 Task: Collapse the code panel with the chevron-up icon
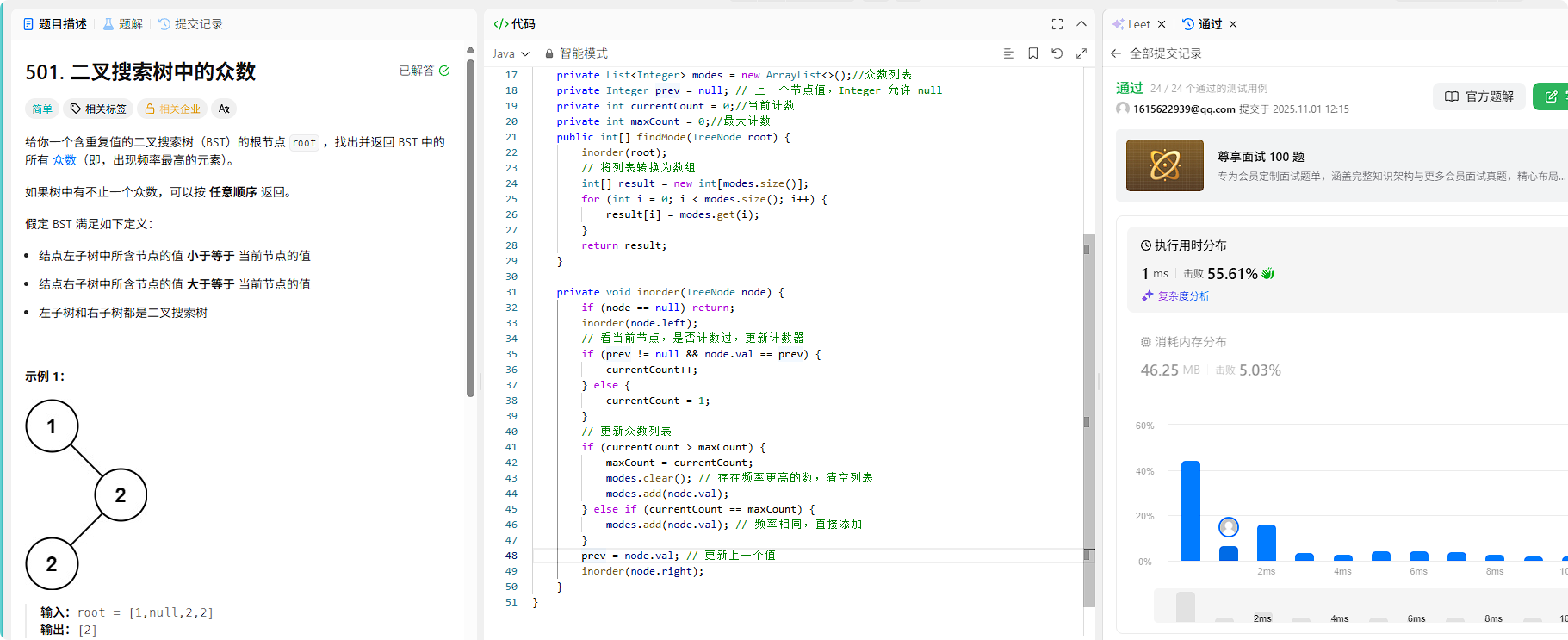pyautogui.click(x=1081, y=24)
